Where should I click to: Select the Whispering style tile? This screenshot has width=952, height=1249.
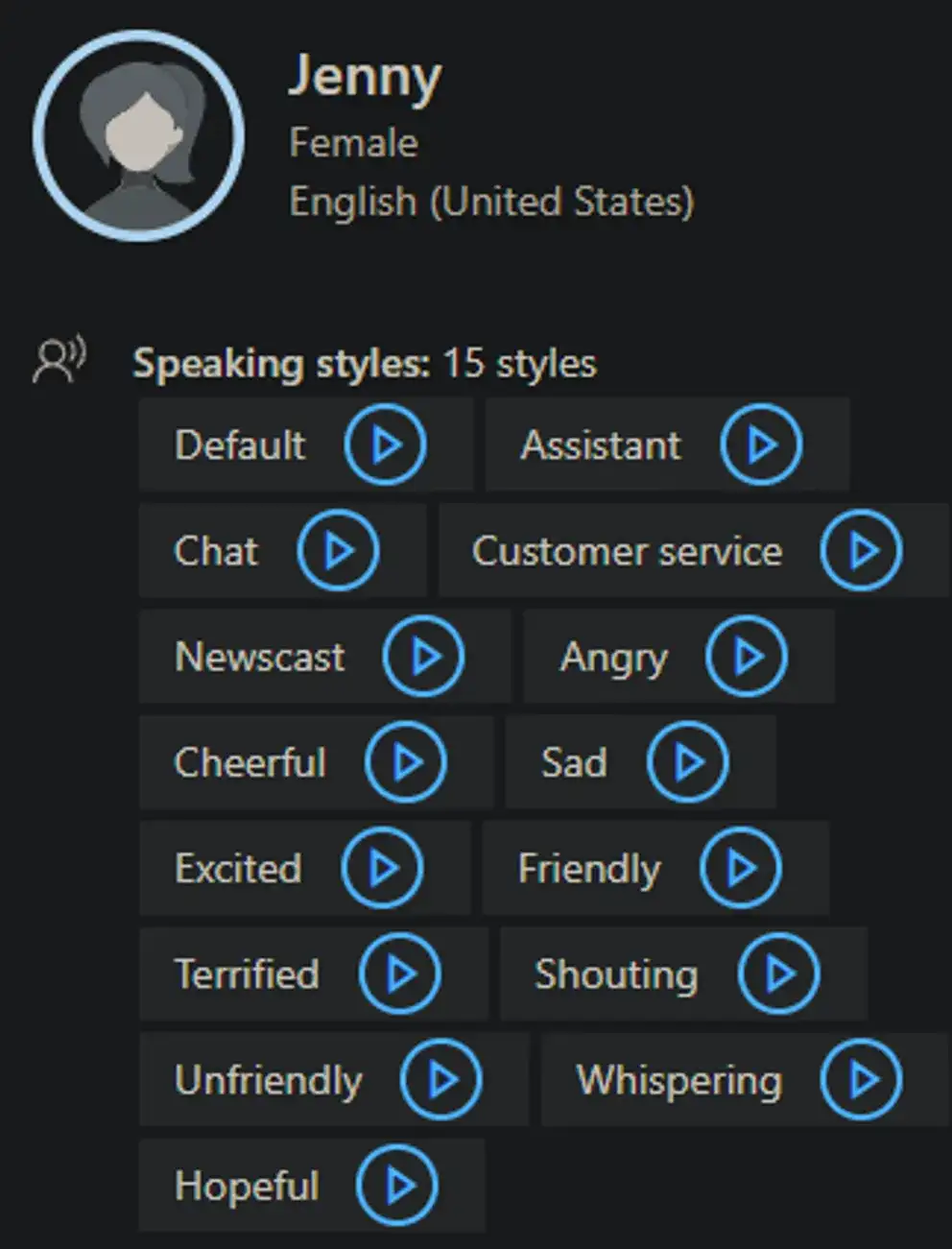[678, 1079]
